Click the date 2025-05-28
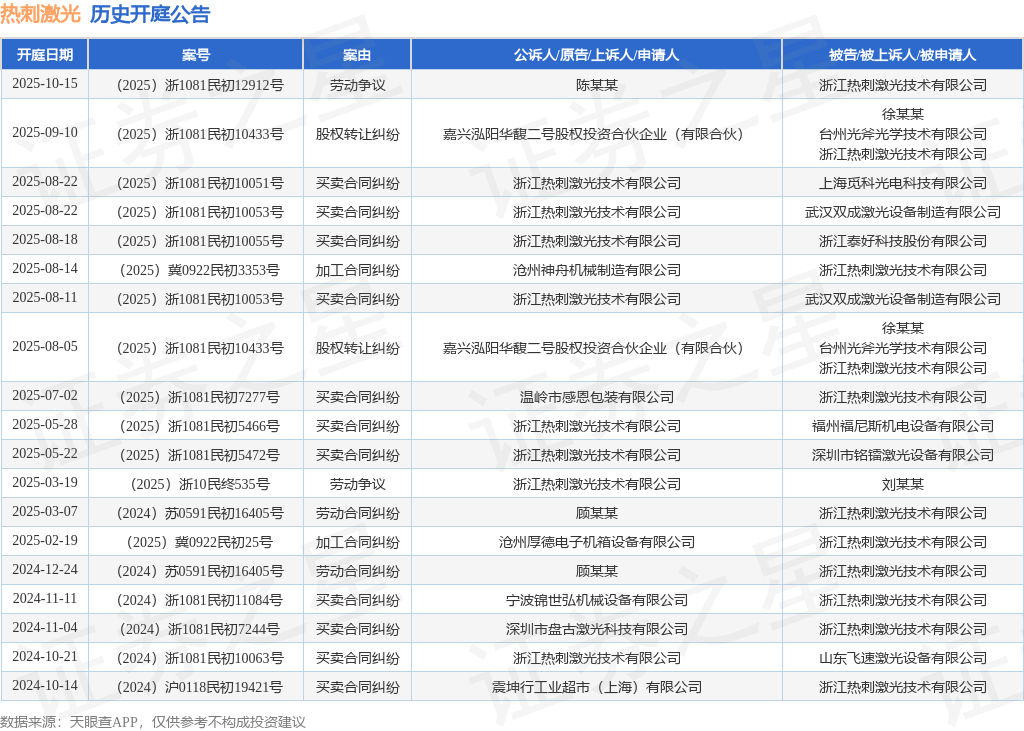Screen dimensions: 1024x731 point(44,425)
